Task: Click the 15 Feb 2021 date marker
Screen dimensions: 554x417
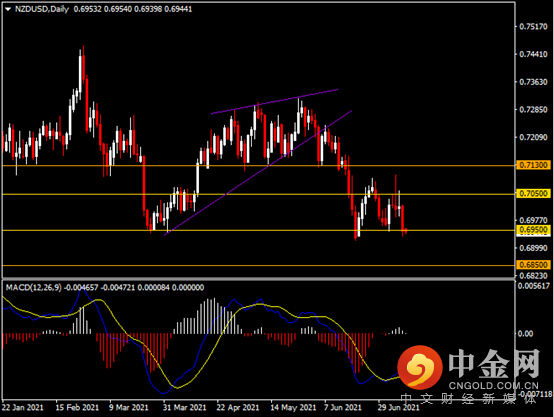Action: click(x=77, y=407)
